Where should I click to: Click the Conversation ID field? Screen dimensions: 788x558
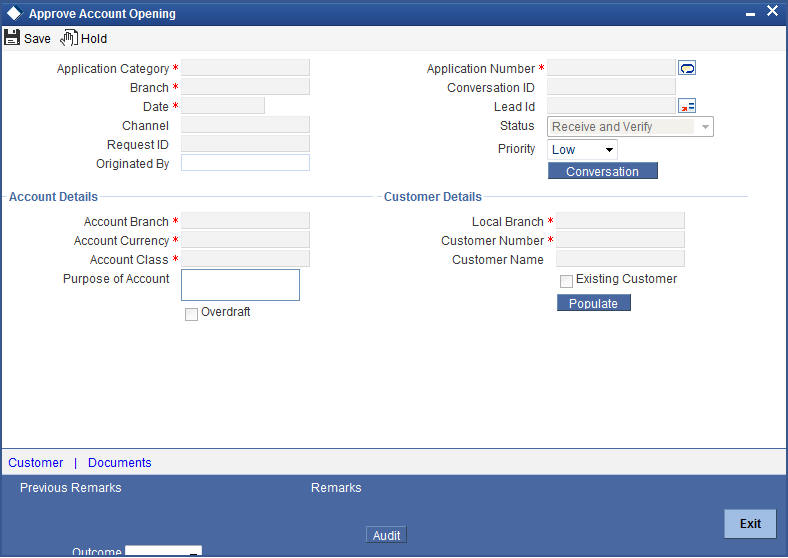(x=611, y=86)
